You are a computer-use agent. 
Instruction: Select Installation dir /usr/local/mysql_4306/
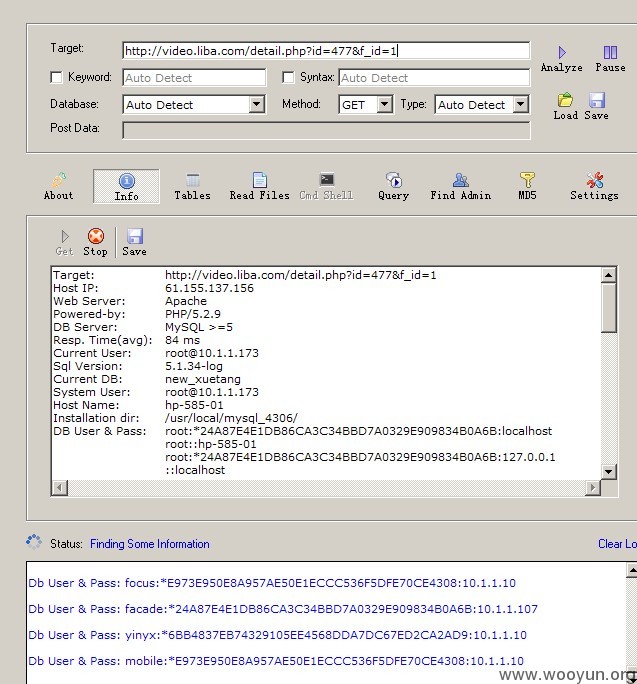pos(231,418)
